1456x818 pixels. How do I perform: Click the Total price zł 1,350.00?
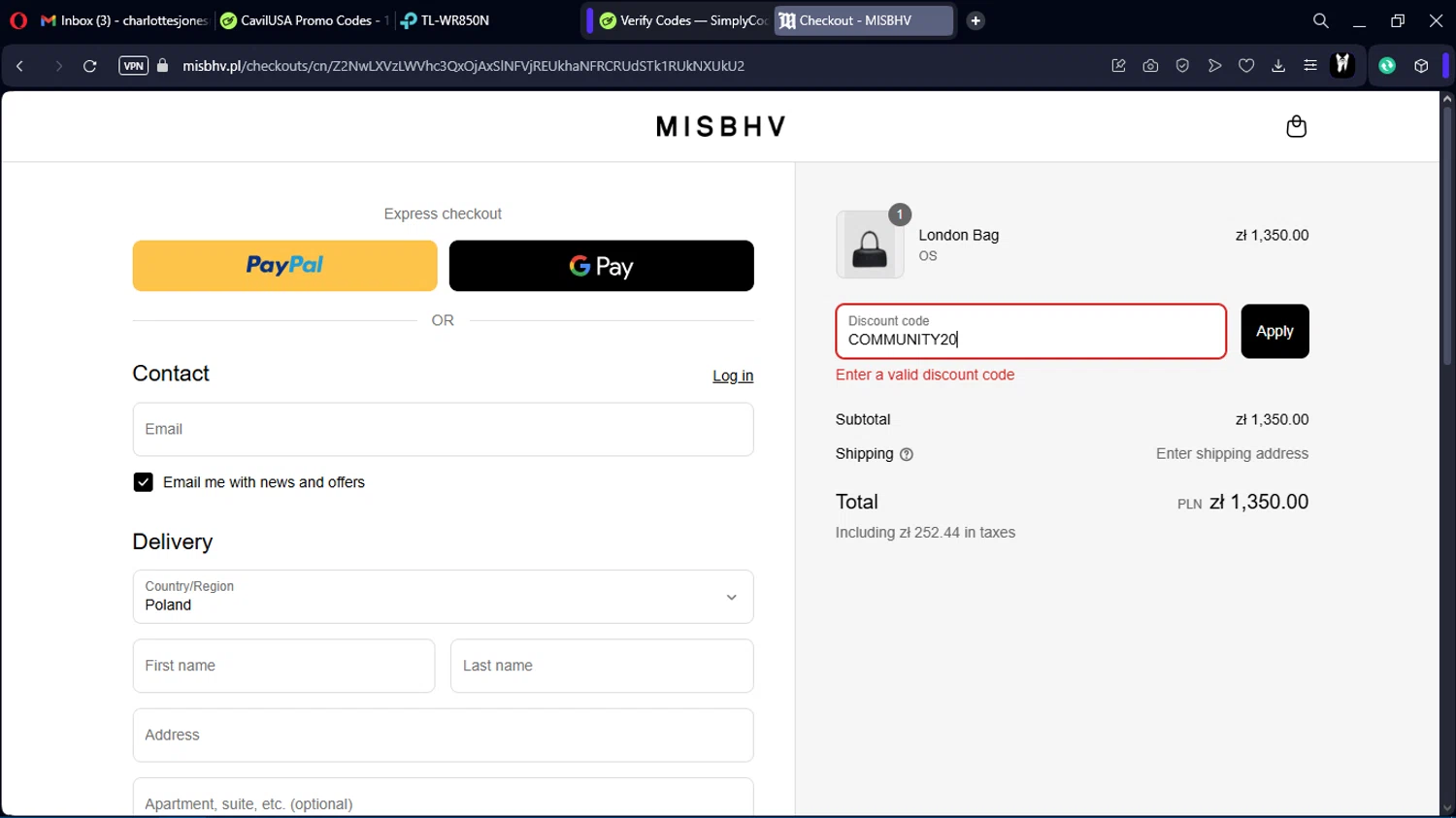1259,502
